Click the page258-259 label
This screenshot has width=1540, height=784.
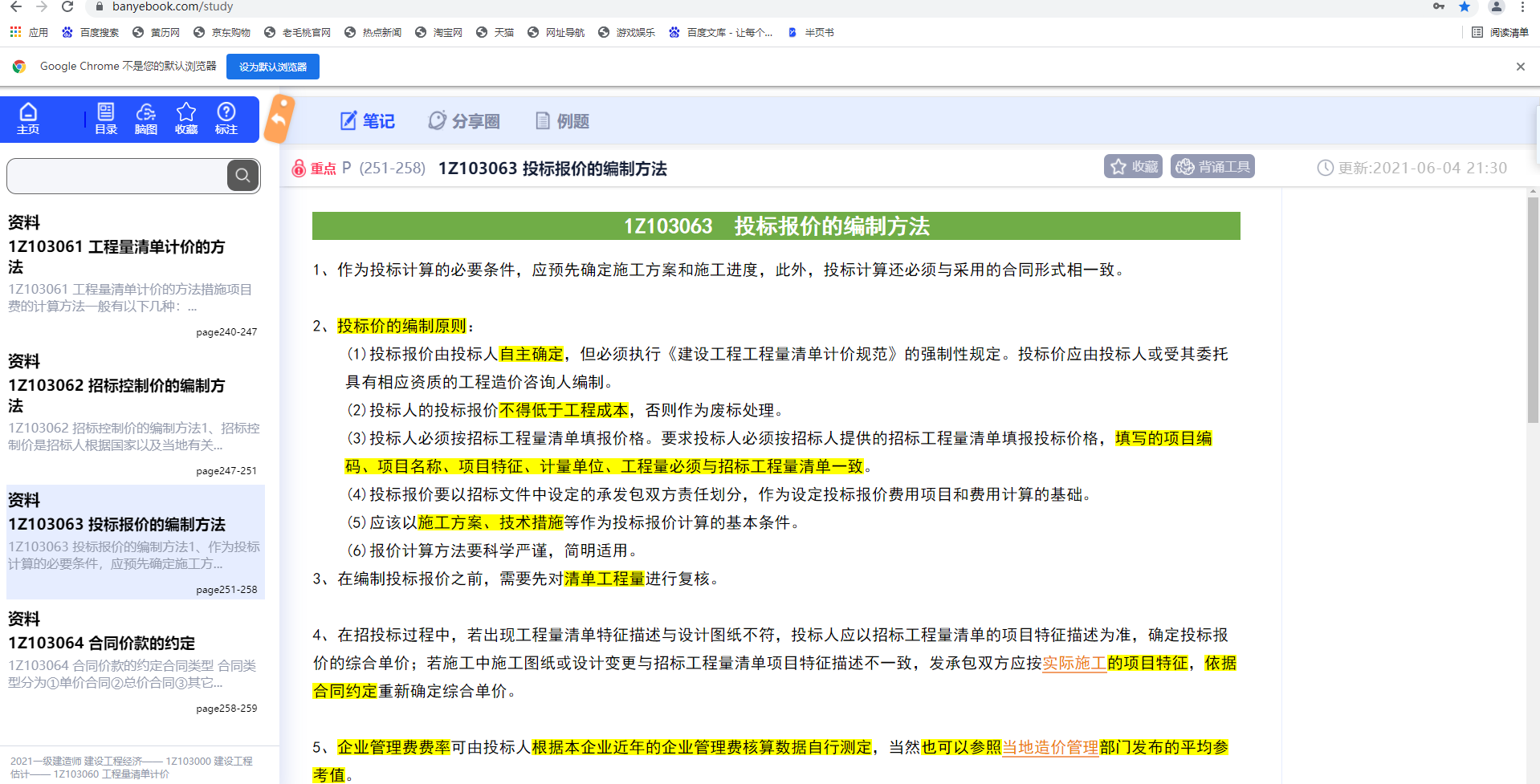(226, 709)
